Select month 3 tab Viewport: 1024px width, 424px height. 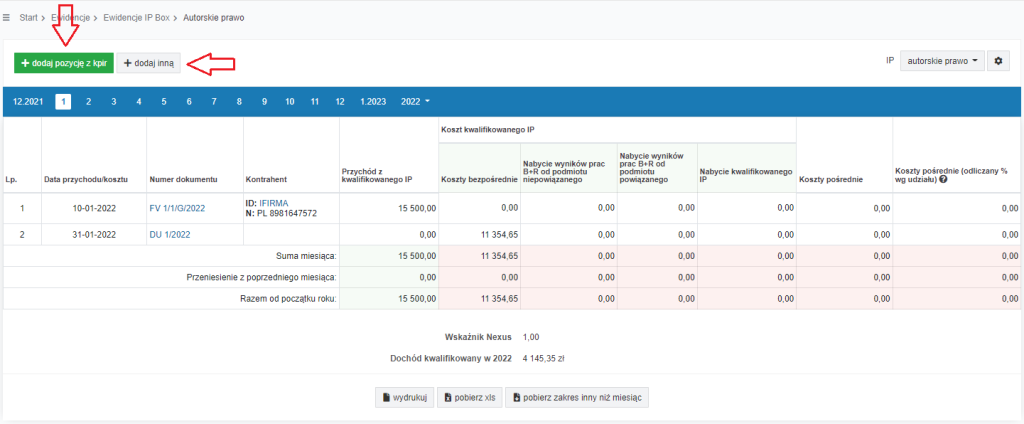coord(113,102)
